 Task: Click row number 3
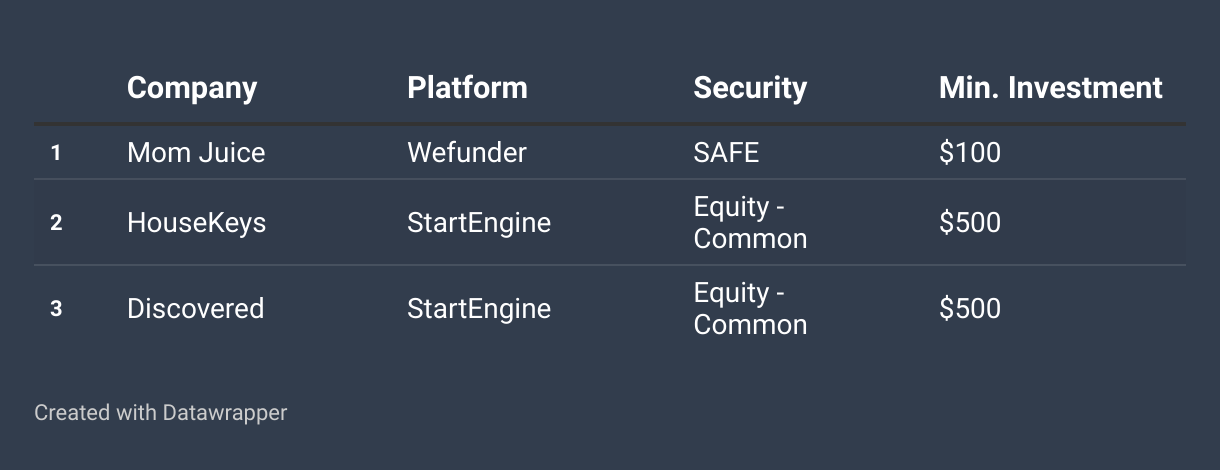56,309
